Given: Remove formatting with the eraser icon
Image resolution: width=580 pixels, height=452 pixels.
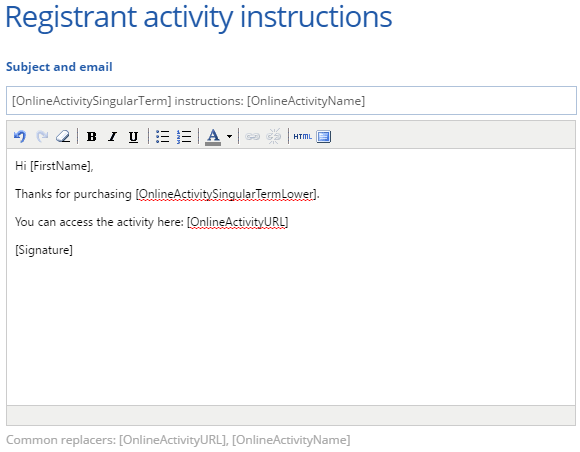Looking at the screenshot, I should 63,136.
